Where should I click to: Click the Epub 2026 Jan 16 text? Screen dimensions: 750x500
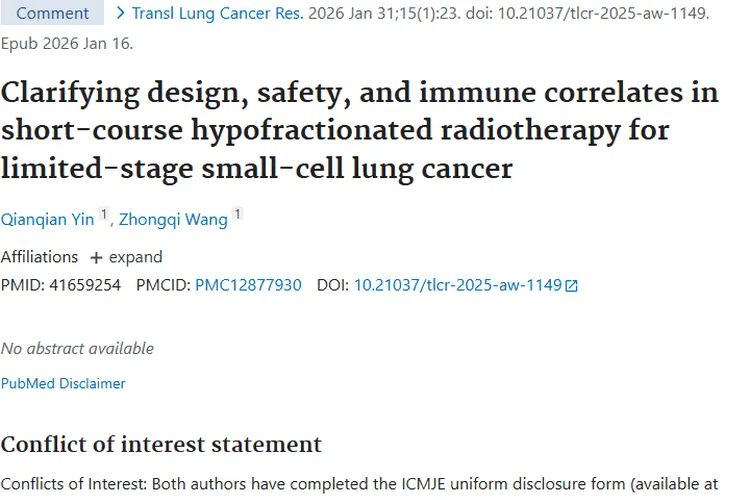click(x=66, y=44)
